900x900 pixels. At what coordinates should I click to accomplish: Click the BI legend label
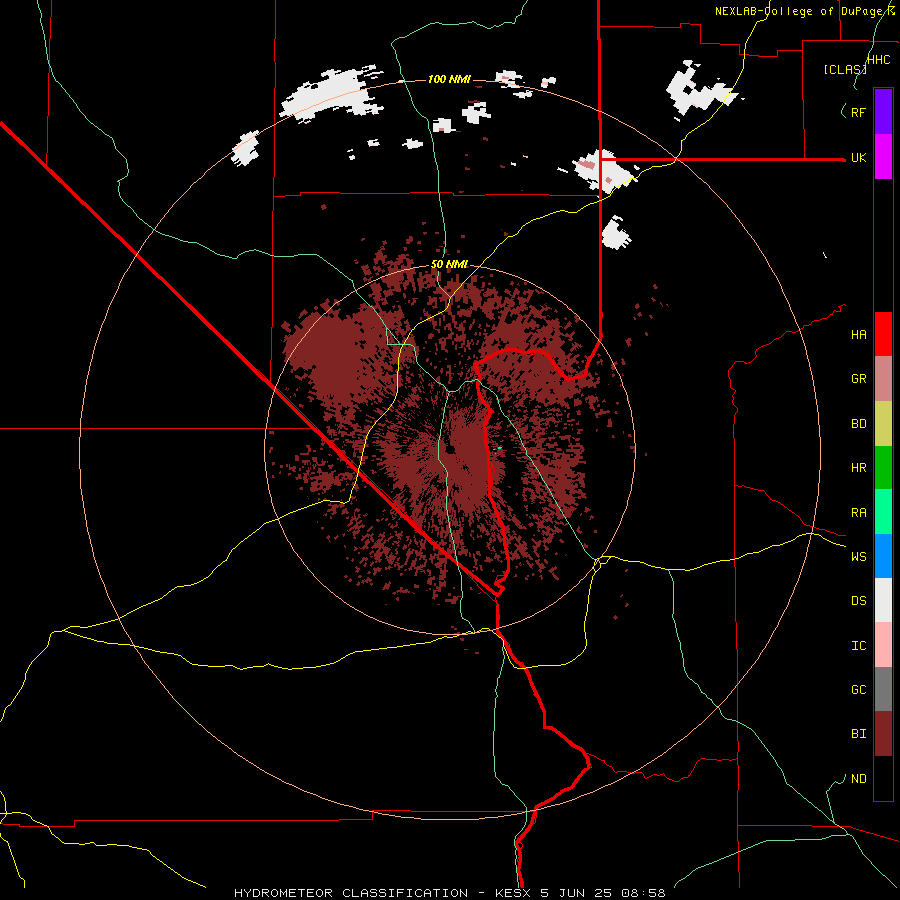point(858,734)
